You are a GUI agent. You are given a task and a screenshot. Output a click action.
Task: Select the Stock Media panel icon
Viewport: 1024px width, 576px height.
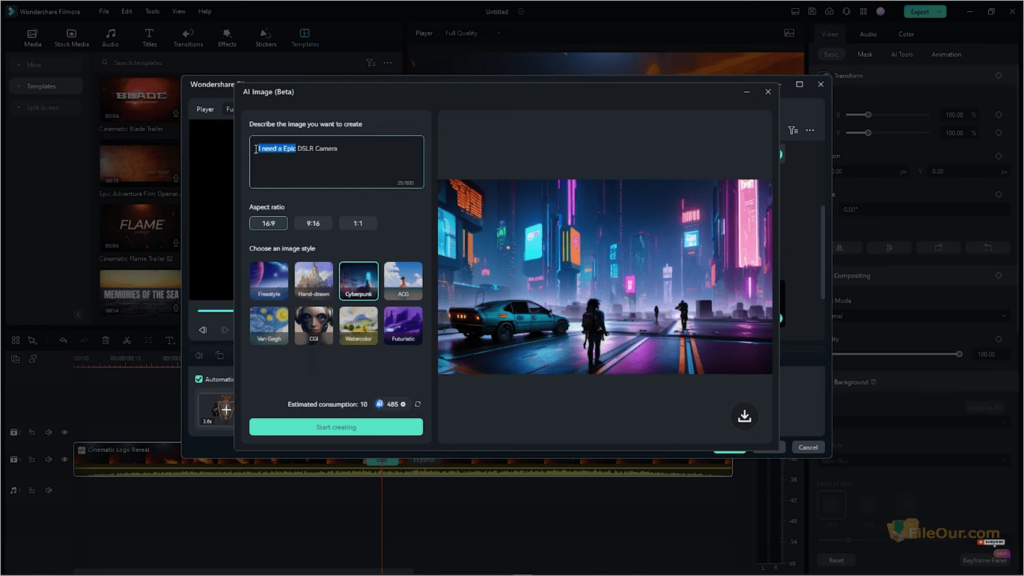71,36
